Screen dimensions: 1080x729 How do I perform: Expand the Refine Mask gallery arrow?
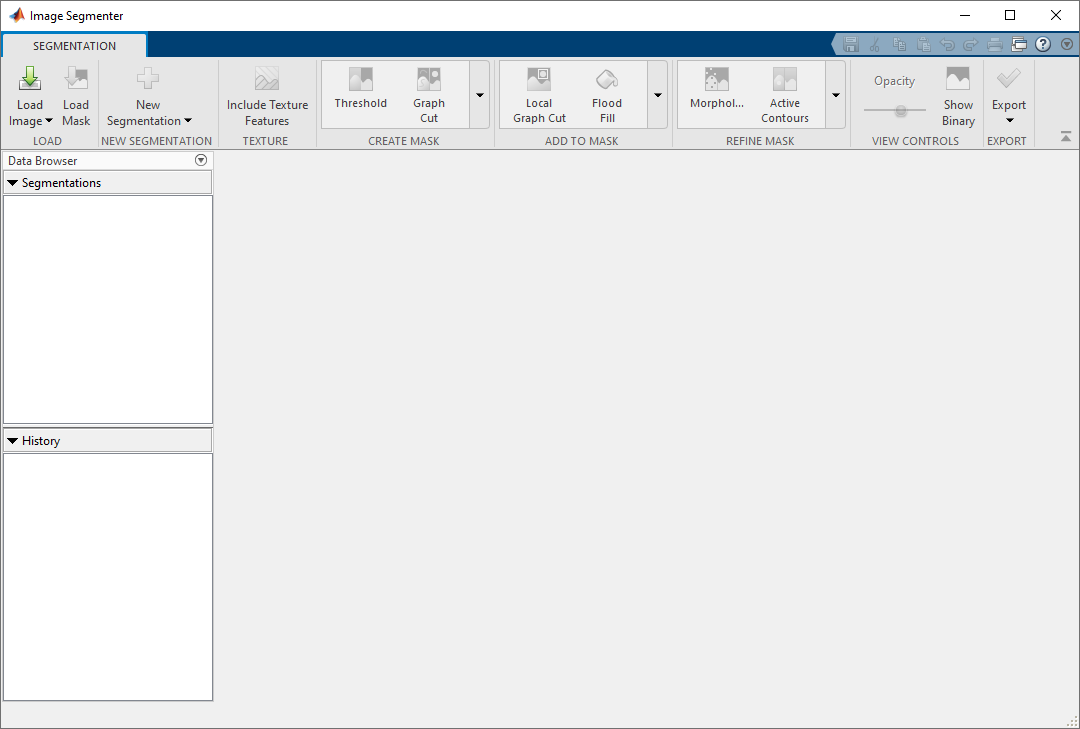pos(835,95)
